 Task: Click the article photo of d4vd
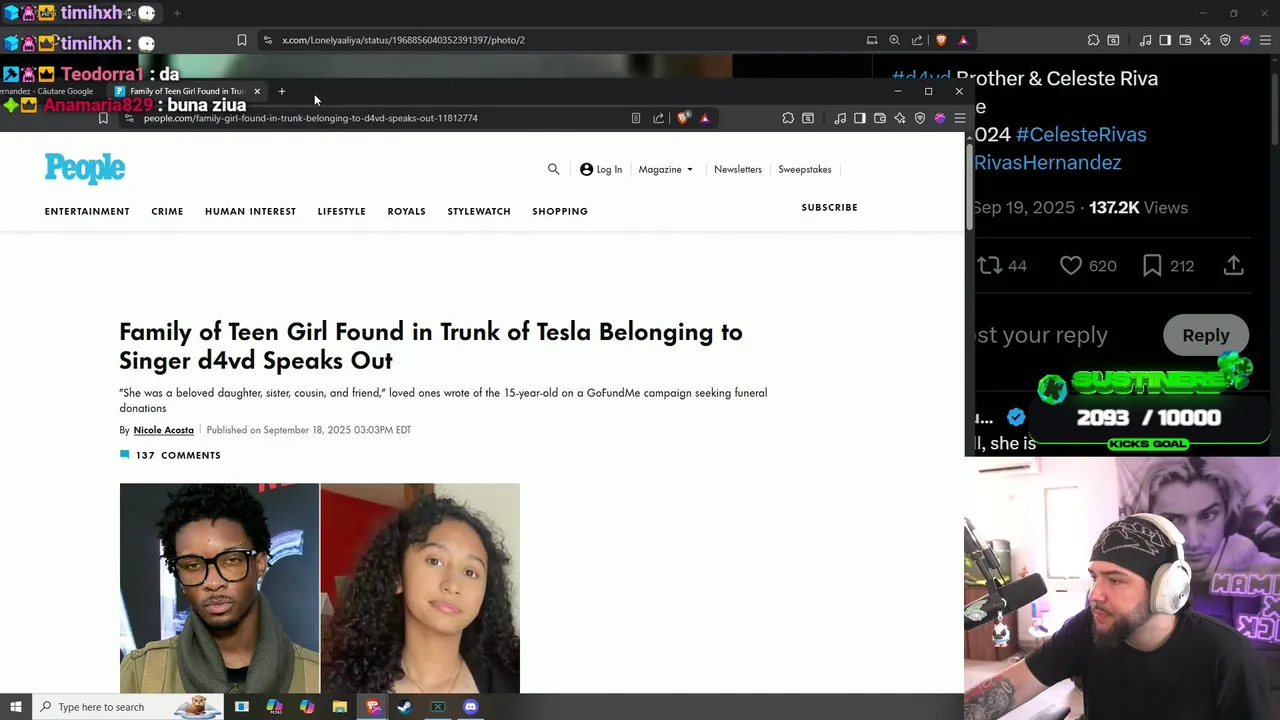tap(219, 588)
